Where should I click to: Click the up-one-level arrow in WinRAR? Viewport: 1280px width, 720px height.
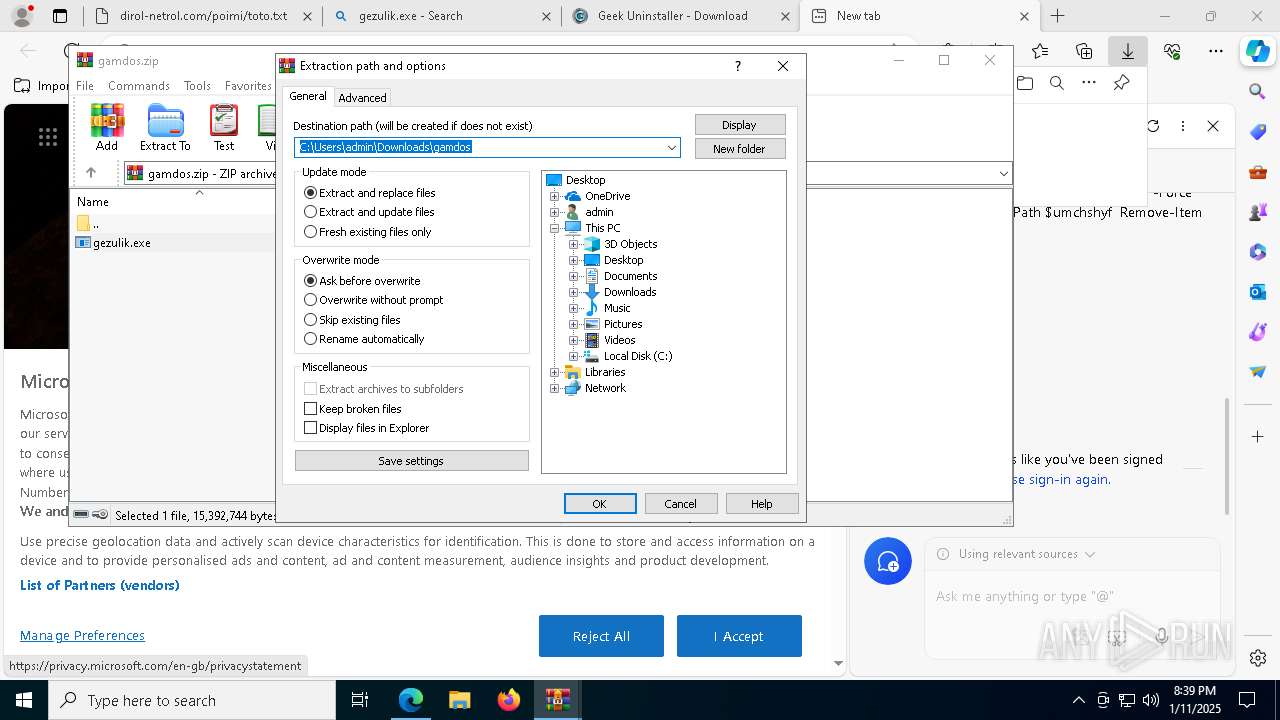90,173
